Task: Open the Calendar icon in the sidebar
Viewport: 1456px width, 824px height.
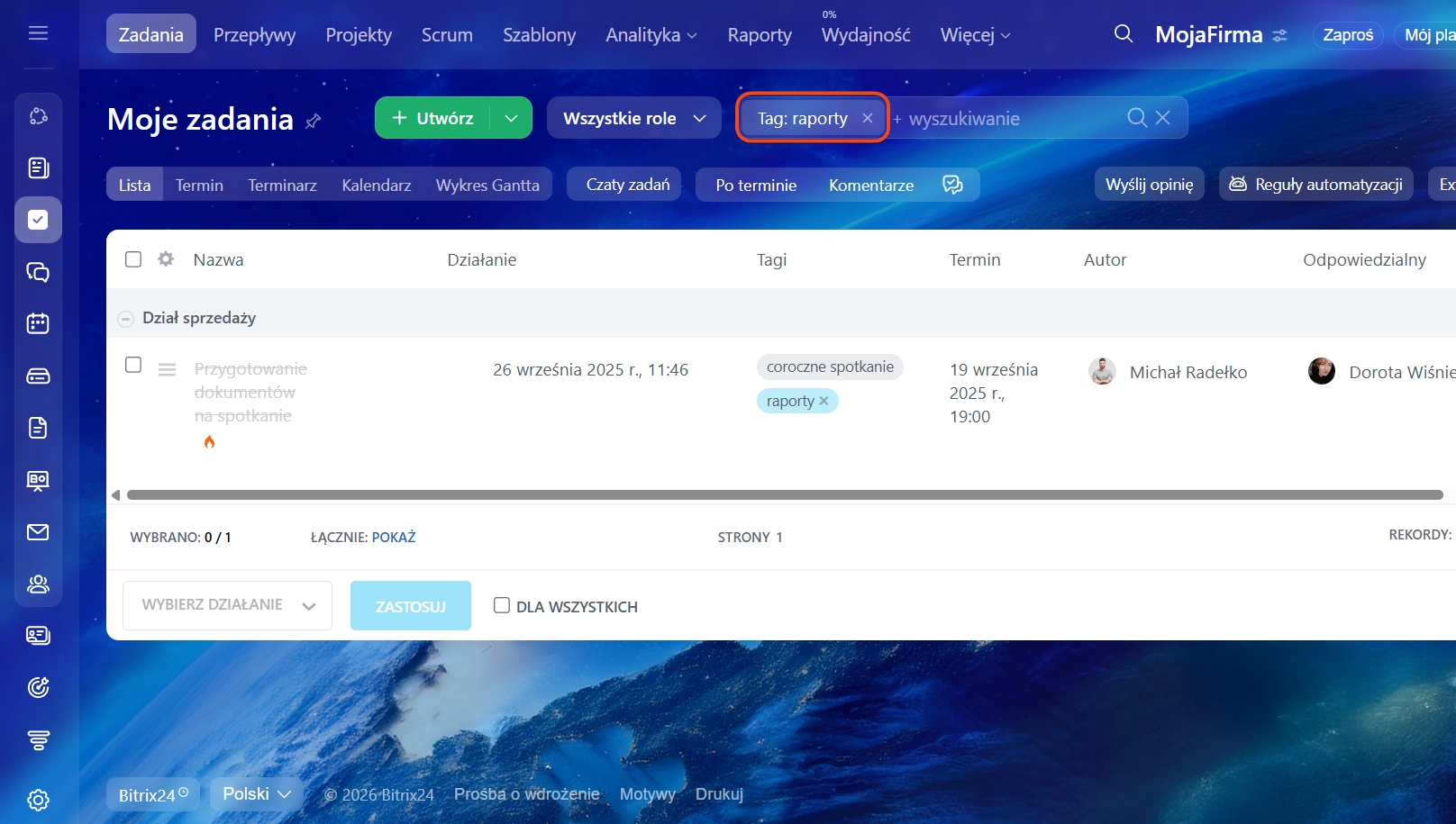Action: point(38,324)
